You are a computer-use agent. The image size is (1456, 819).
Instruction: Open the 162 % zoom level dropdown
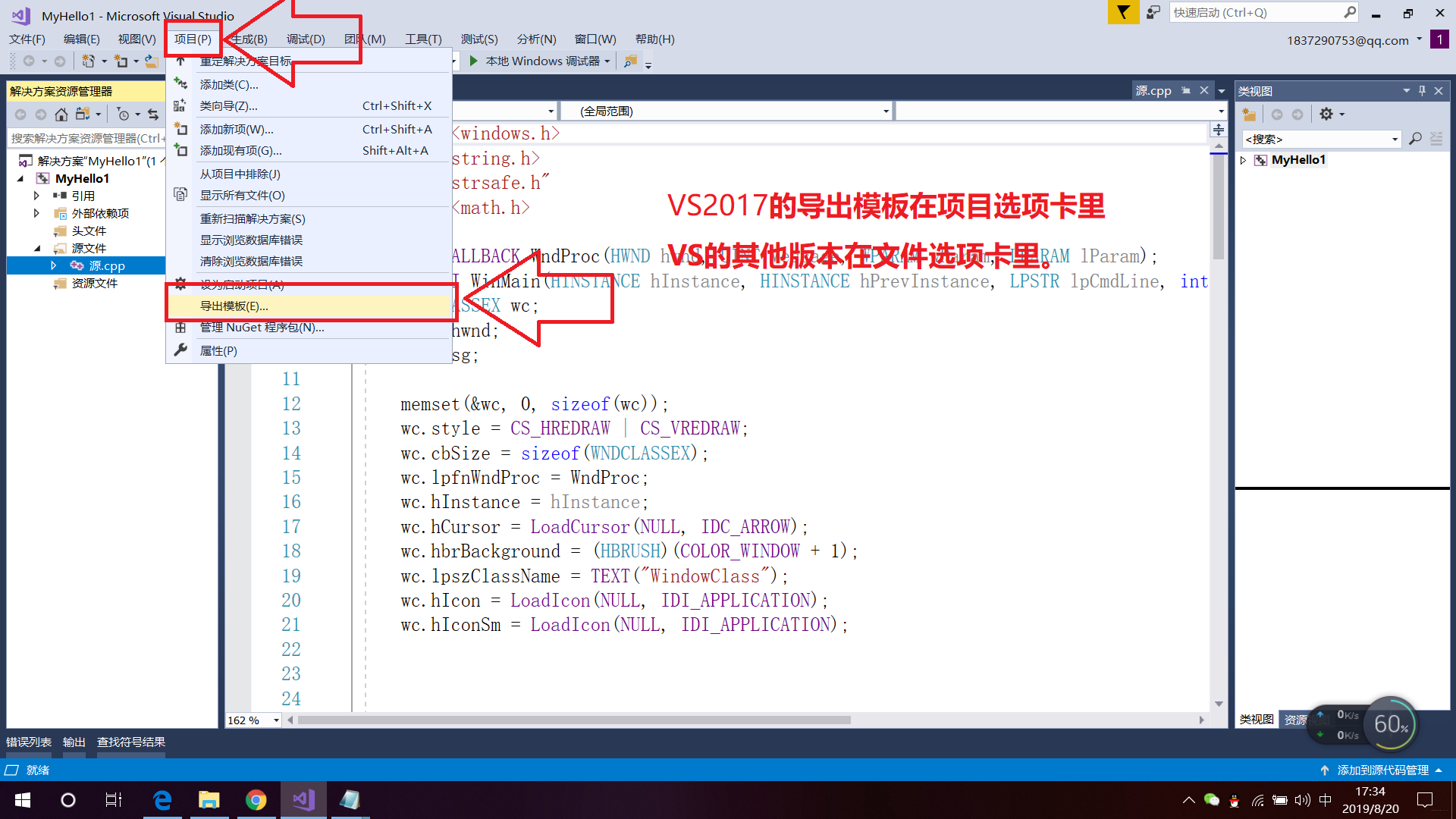pyautogui.click(x=276, y=720)
